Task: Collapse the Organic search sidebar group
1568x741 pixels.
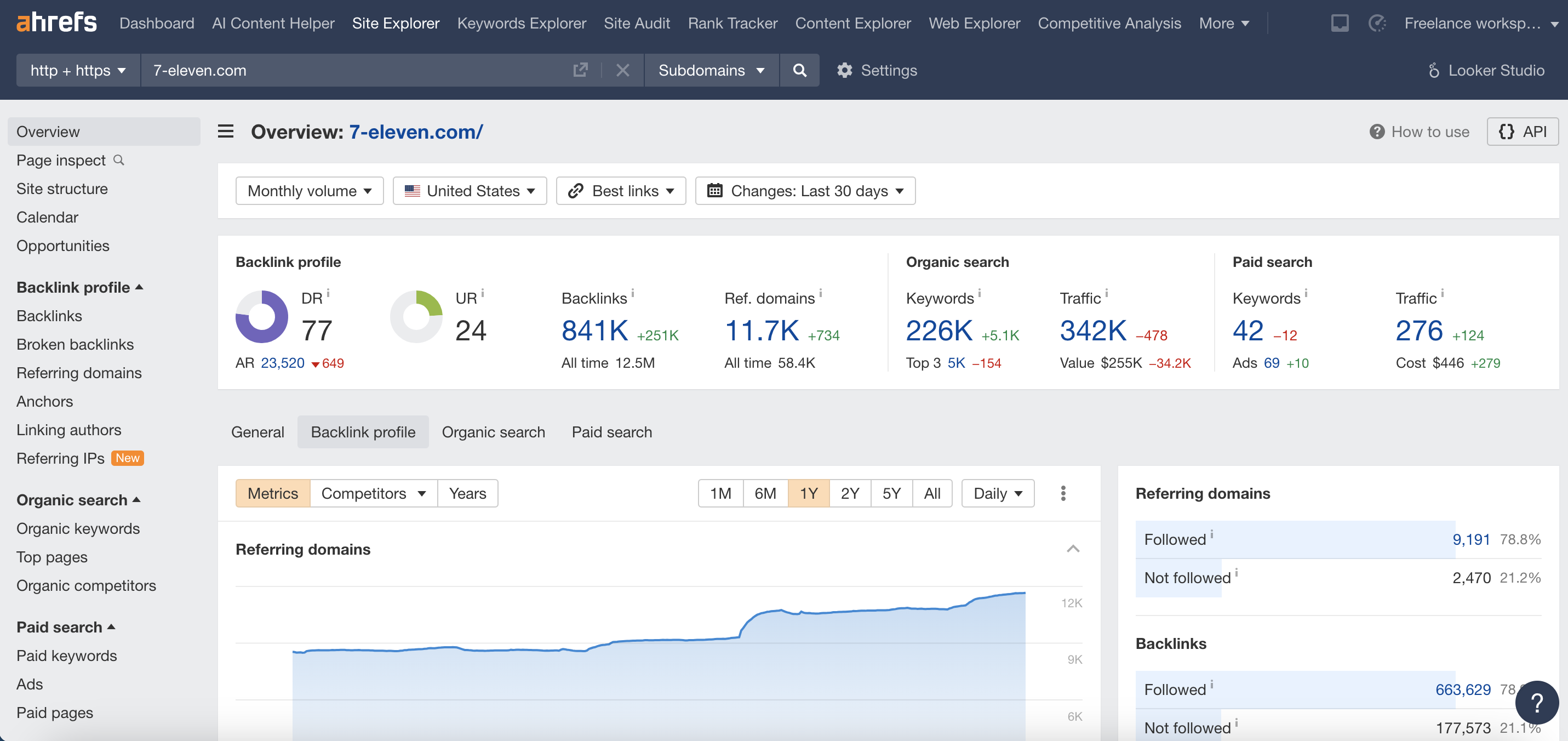Action: [78, 499]
